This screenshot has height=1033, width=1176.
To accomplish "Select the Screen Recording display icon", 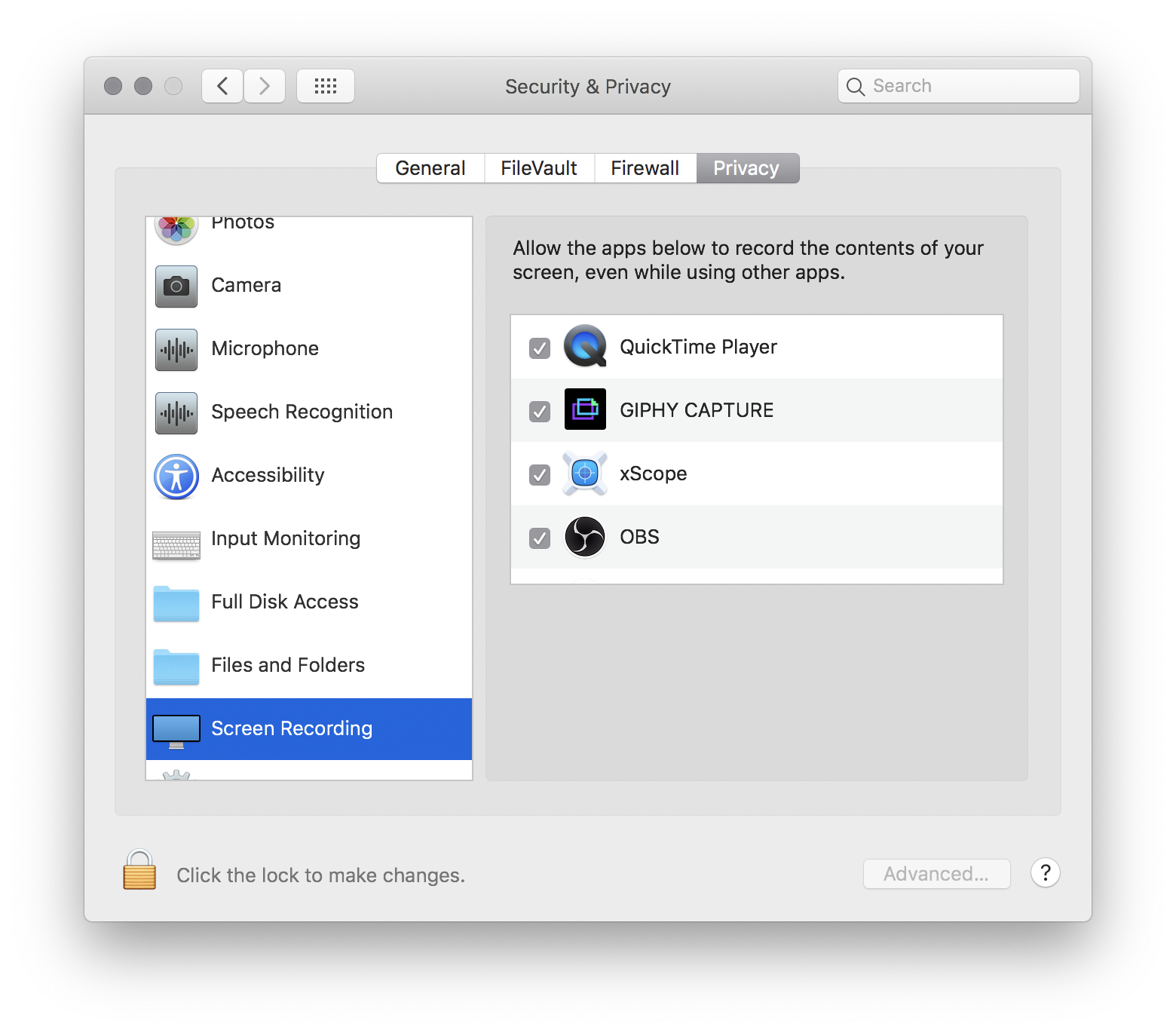I will (x=176, y=729).
